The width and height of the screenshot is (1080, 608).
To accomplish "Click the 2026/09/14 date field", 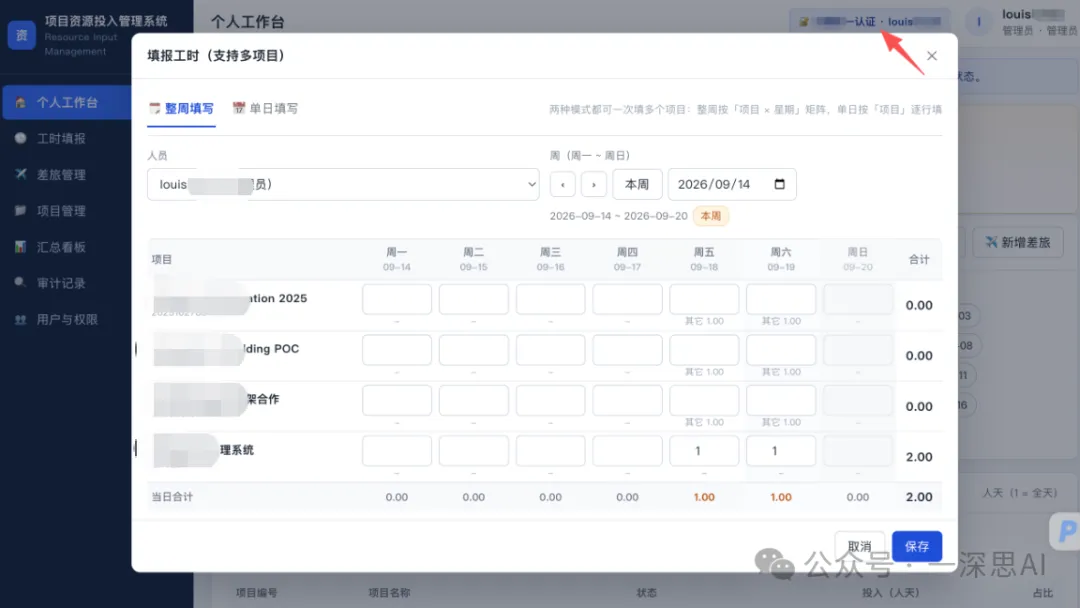I will (732, 185).
